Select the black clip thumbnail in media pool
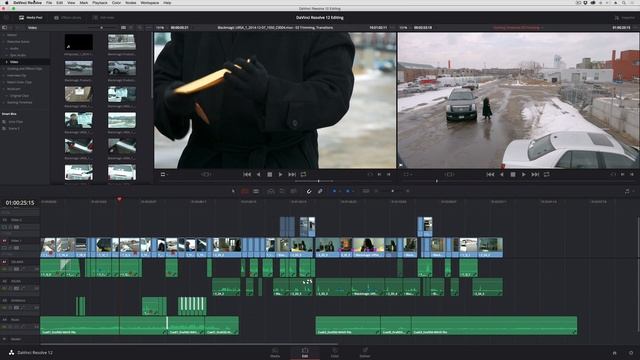The image size is (640, 360). pyautogui.click(x=79, y=42)
